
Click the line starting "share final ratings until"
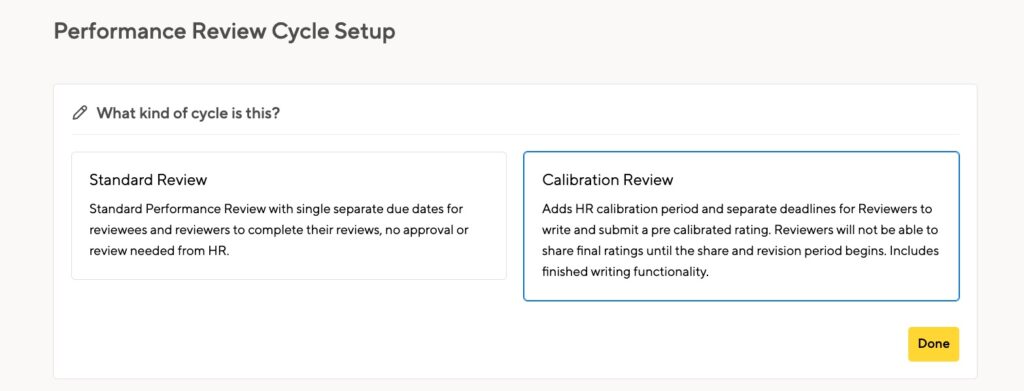pyautogui.click(x=741, y=251)
